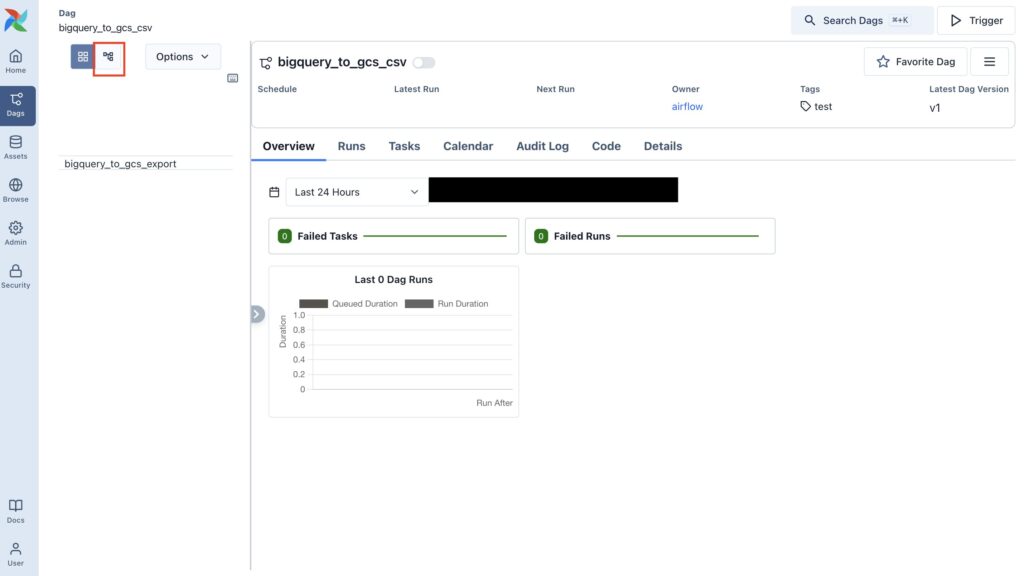This screenshot has height=576, width=1024.
Task: Expand the Options dropdown
Action: [183, 57]
